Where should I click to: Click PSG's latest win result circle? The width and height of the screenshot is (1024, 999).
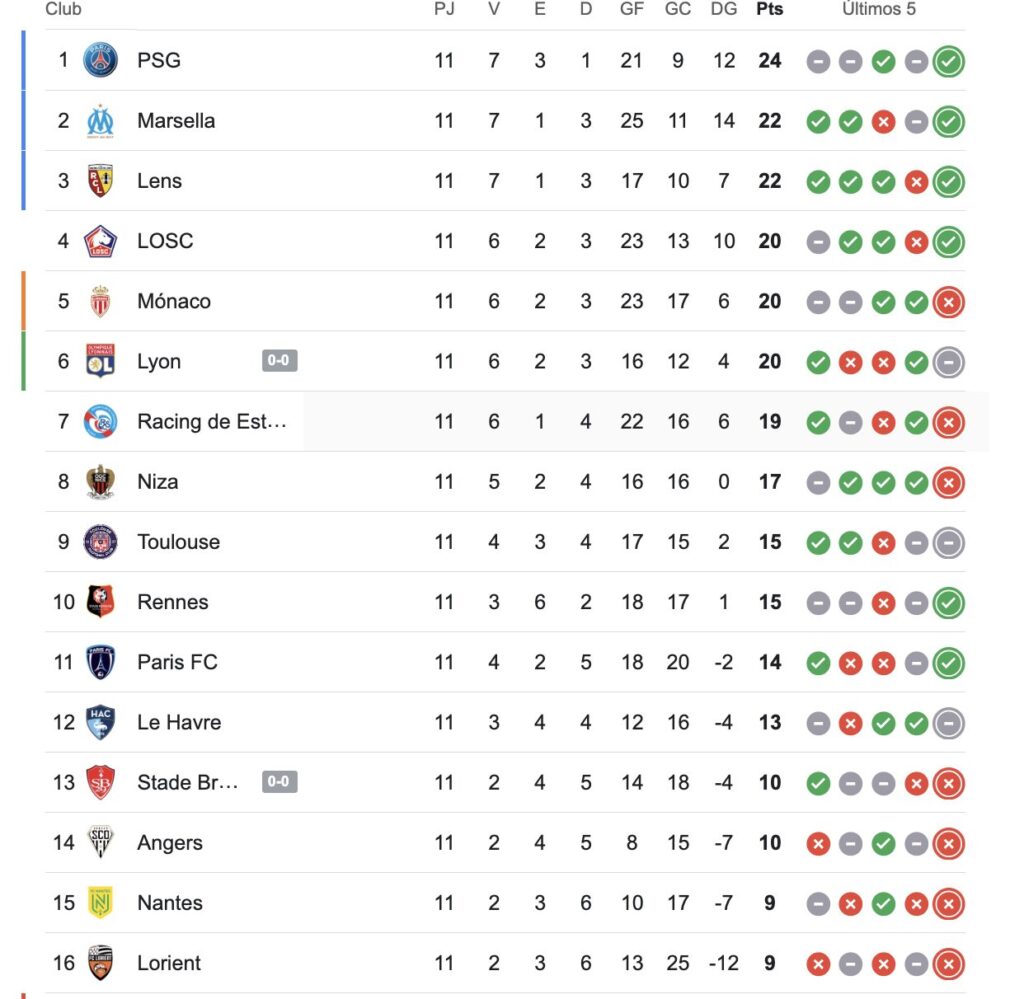(x=948, y=62)
